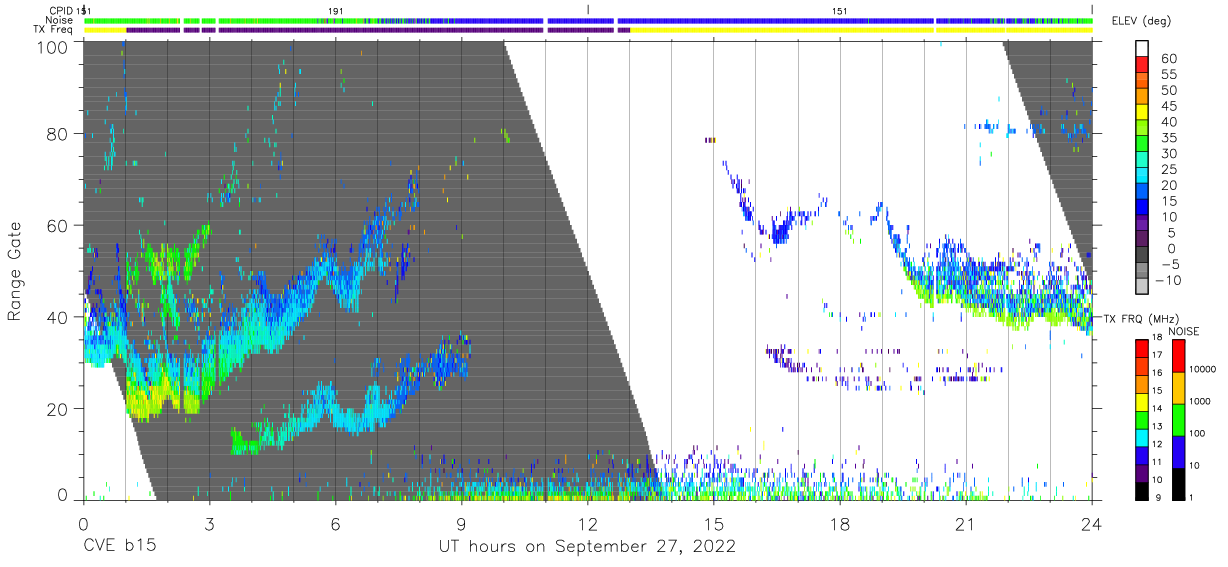
Task: Click the 'TX FRQ (MHz)' colorbar title
Action: pyautogui.click(x=1140, y=319)
